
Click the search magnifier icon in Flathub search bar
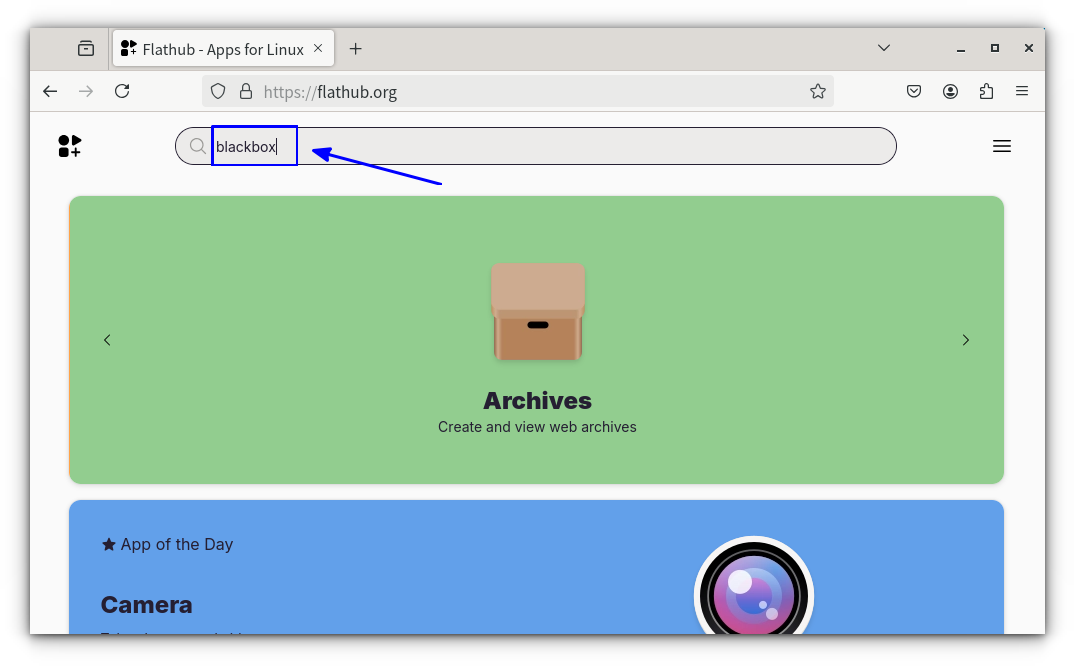coord(197,146)
